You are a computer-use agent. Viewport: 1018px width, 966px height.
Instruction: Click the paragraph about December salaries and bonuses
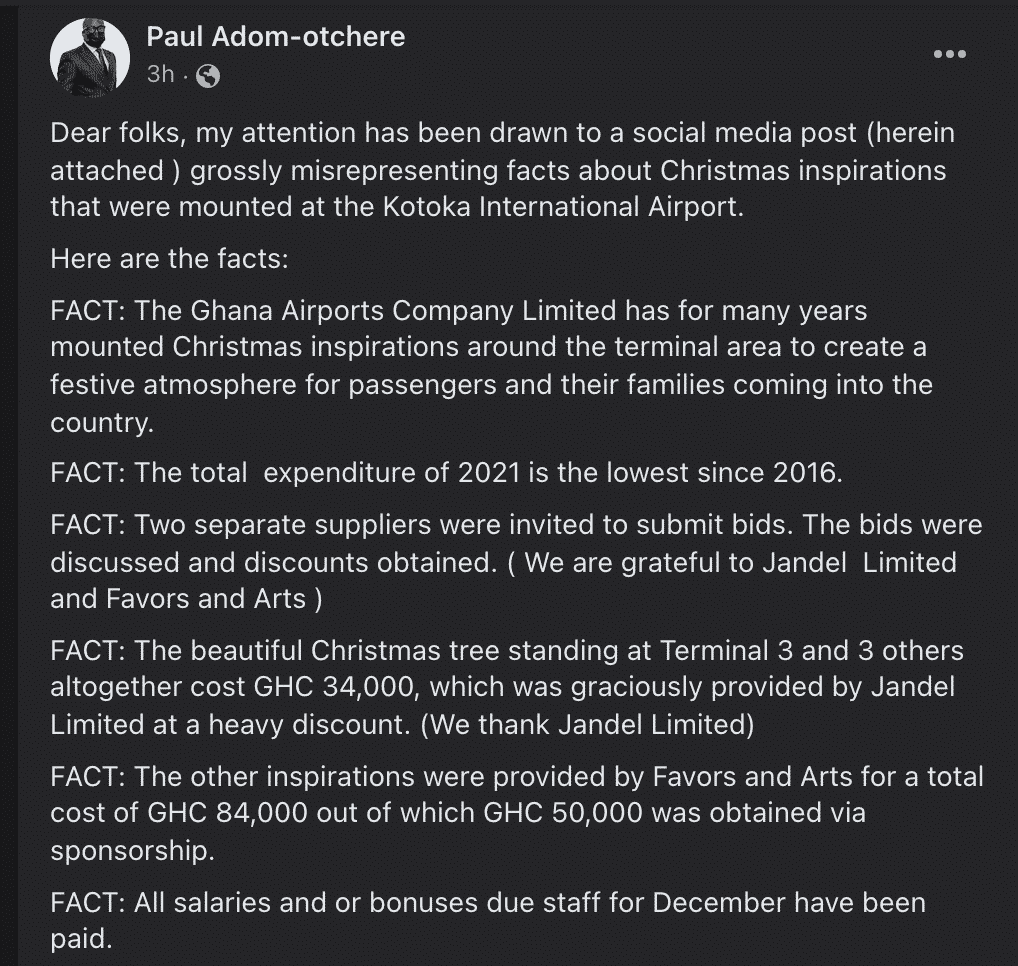(x=488, y=921)
